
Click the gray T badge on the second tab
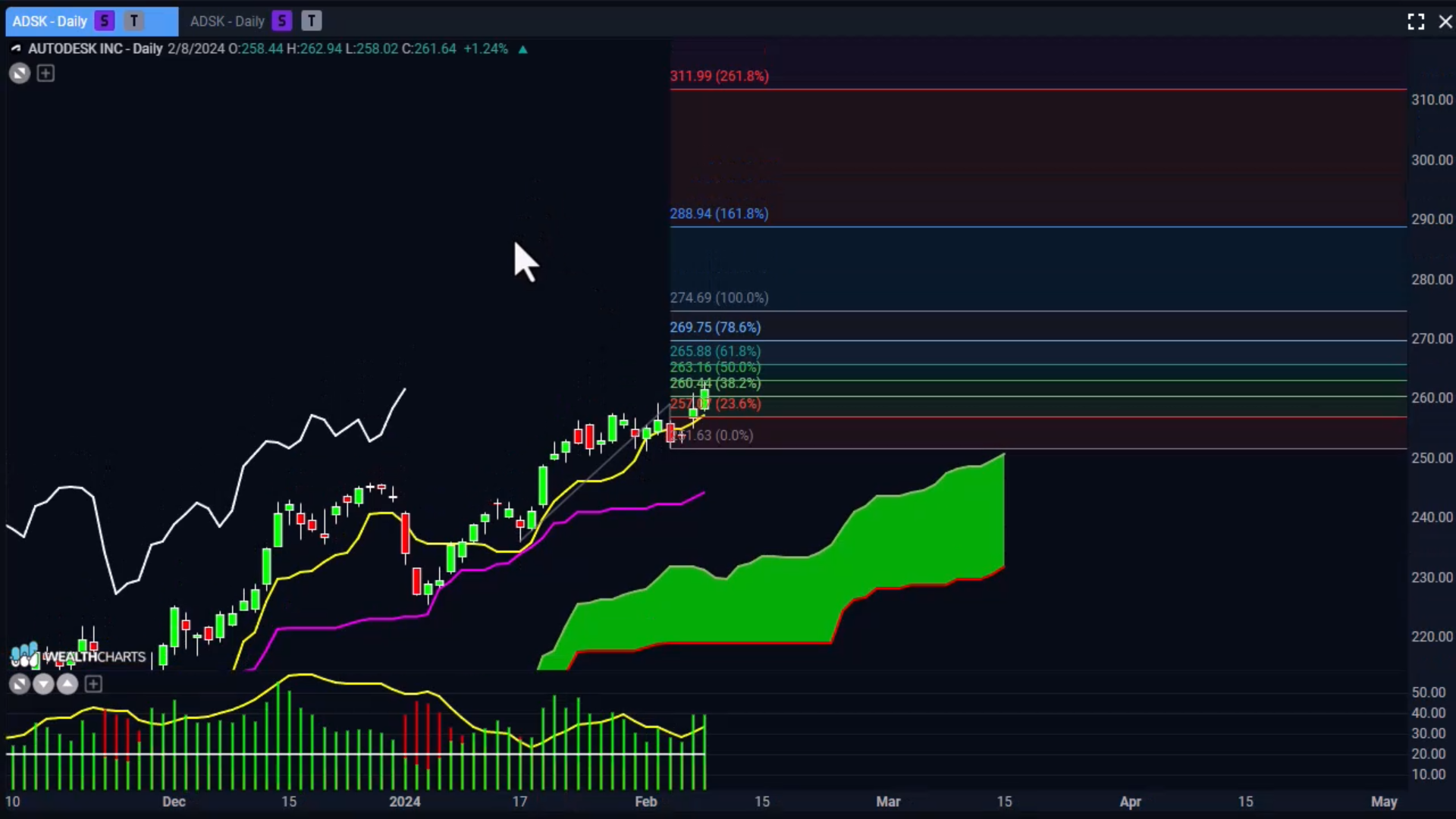311,21
